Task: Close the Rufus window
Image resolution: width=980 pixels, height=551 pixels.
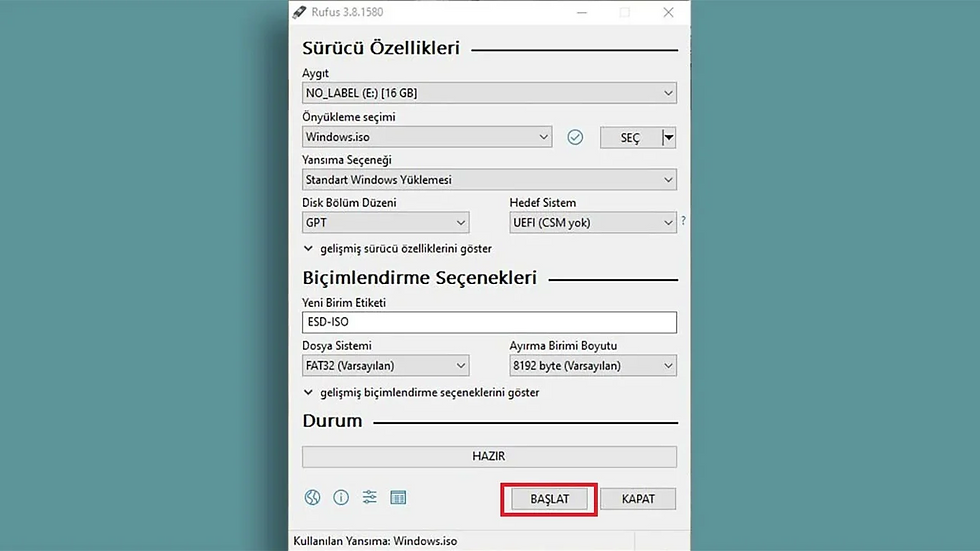Action: pos(668,12)
